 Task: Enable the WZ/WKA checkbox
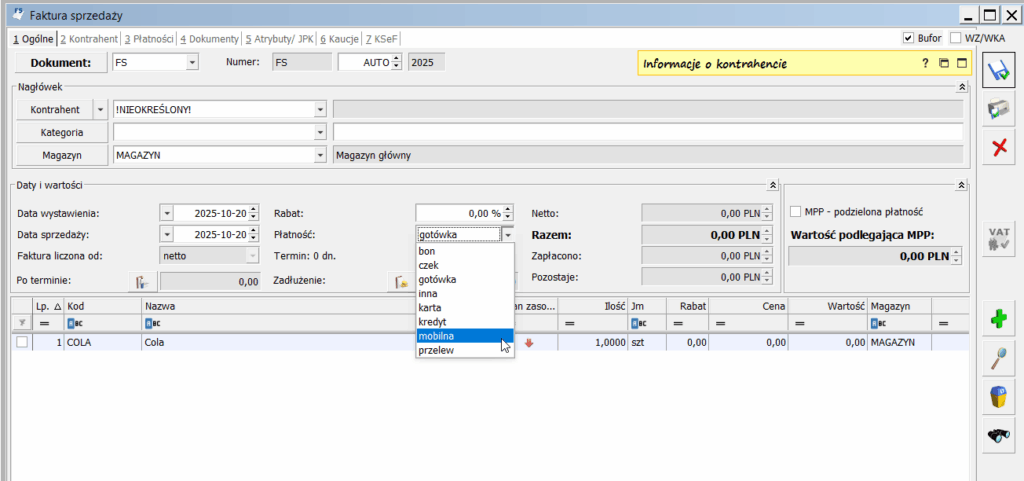point(955,38)
